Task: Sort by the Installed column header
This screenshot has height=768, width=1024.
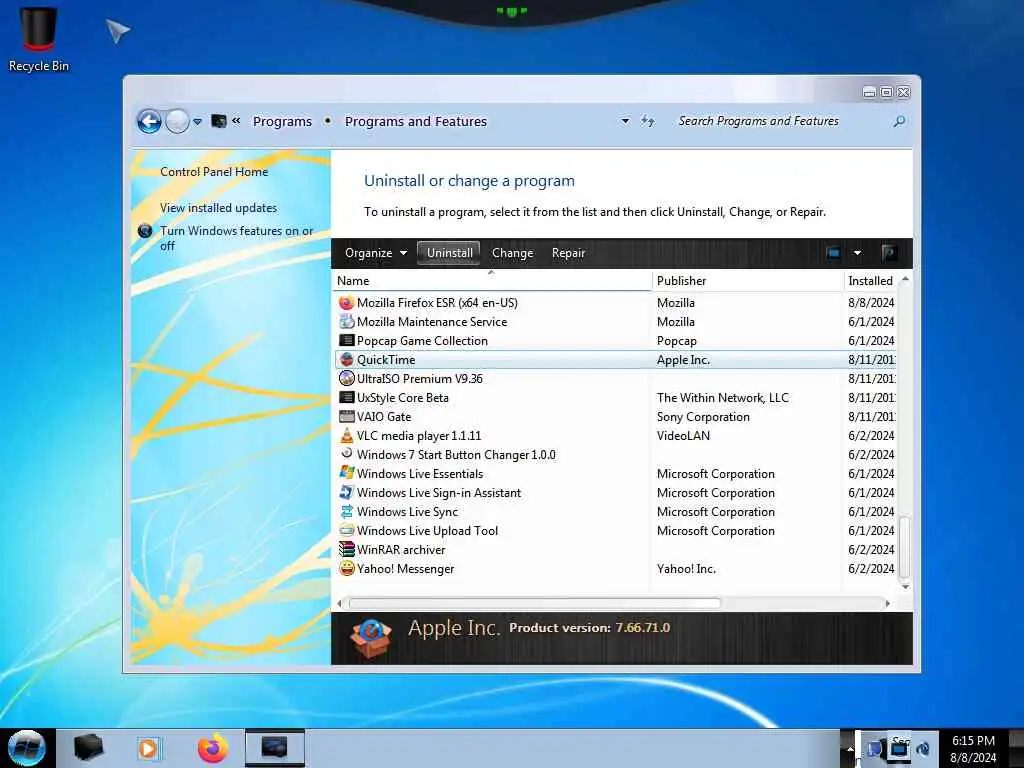Action: pos(872,281)
